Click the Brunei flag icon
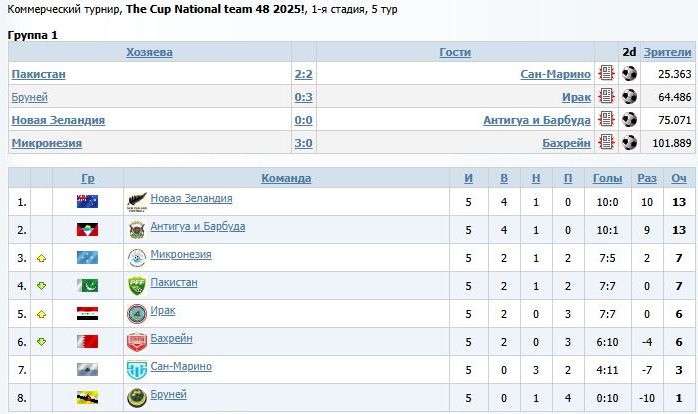Image resolution: width=698 pixels, height=414 pixels. (87, 398)
